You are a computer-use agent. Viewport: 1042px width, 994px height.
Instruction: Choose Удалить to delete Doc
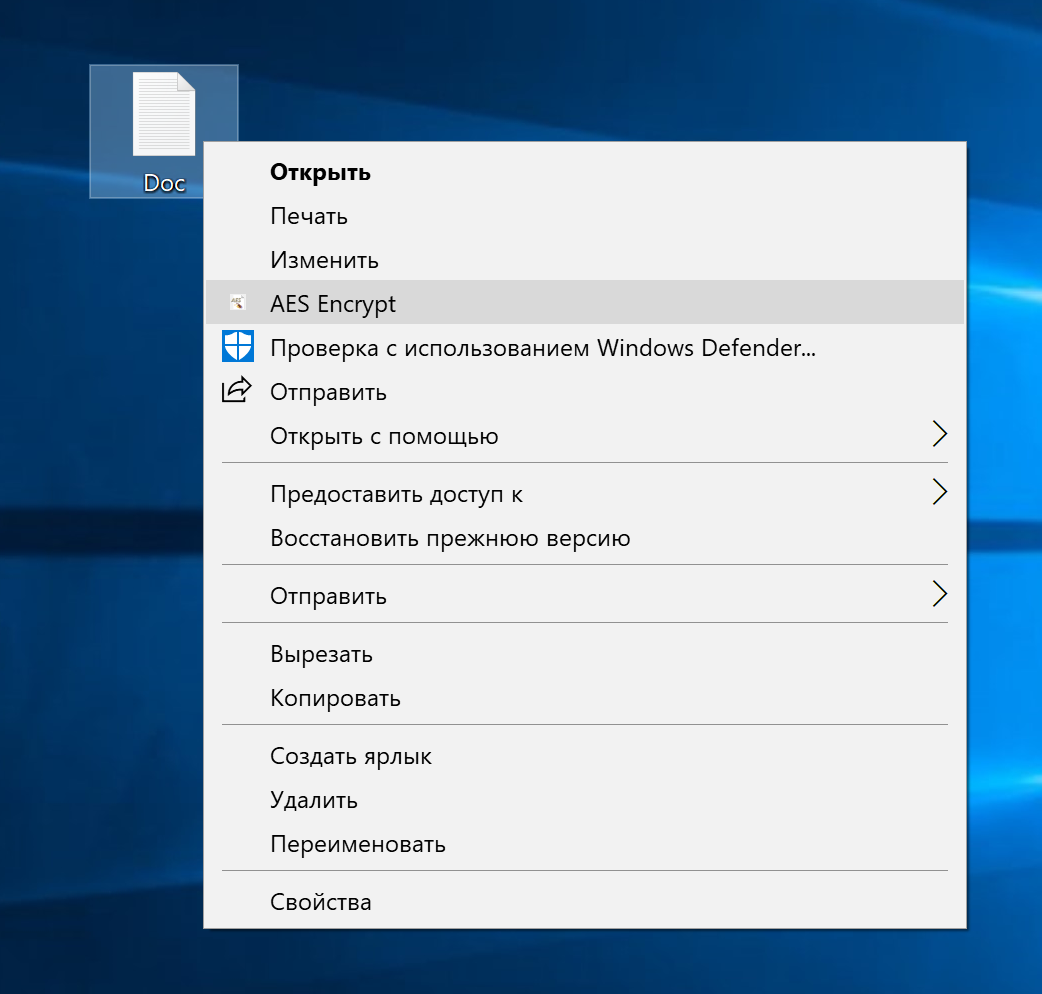click(x=313, y=800)
